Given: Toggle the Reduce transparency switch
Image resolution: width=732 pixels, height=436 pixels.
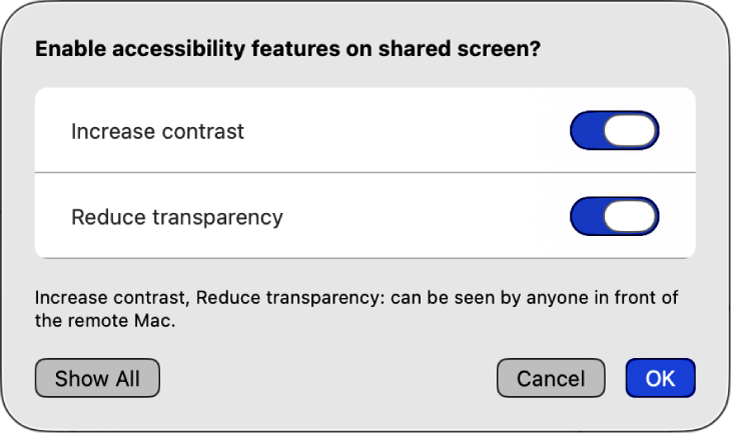Looking at the screenshot, I should click(614, 216).
